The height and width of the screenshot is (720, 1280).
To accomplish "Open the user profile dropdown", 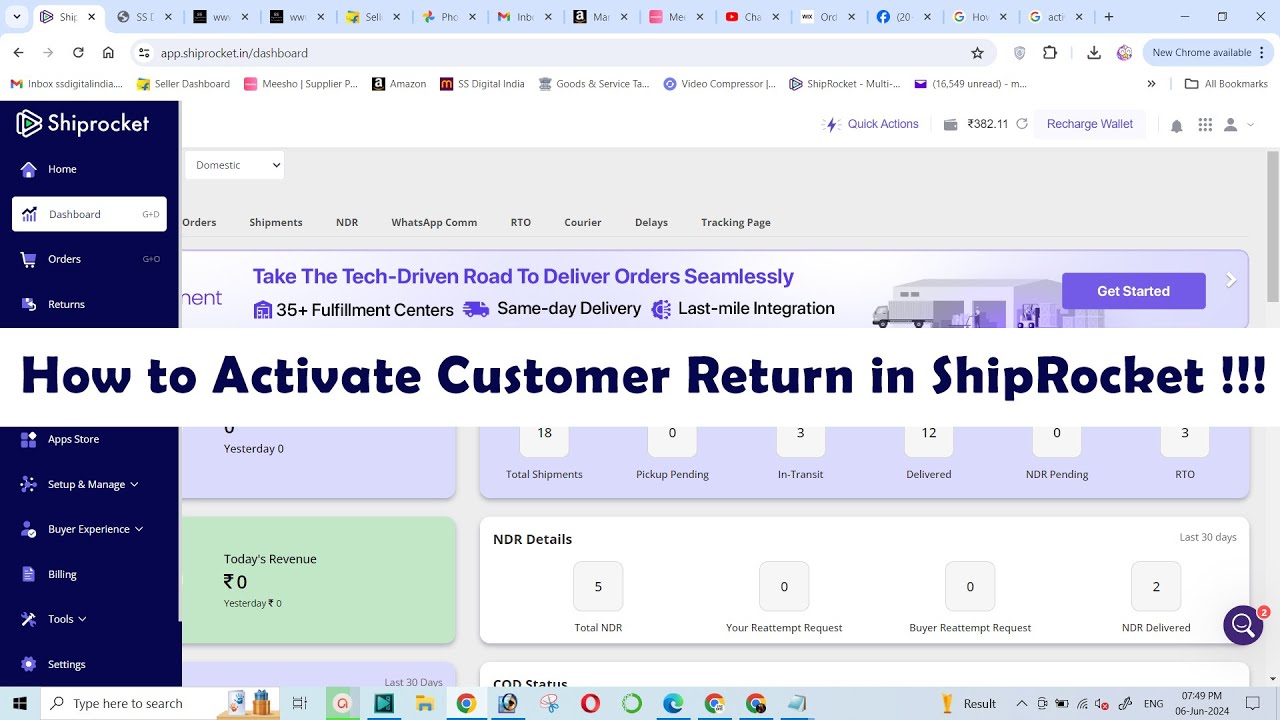I will (x=1238, y=125).
